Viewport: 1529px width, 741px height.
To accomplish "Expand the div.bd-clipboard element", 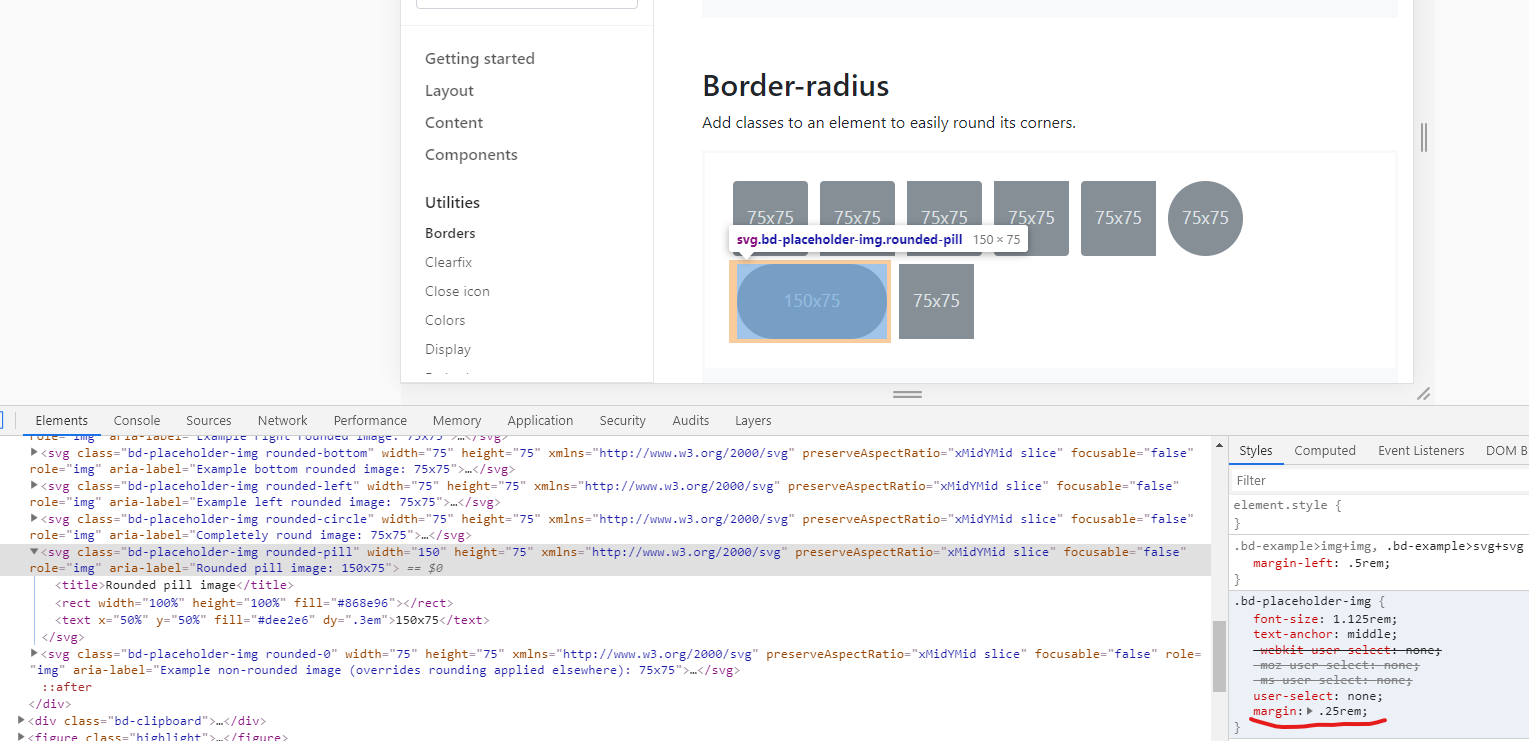I will point(23,720).
